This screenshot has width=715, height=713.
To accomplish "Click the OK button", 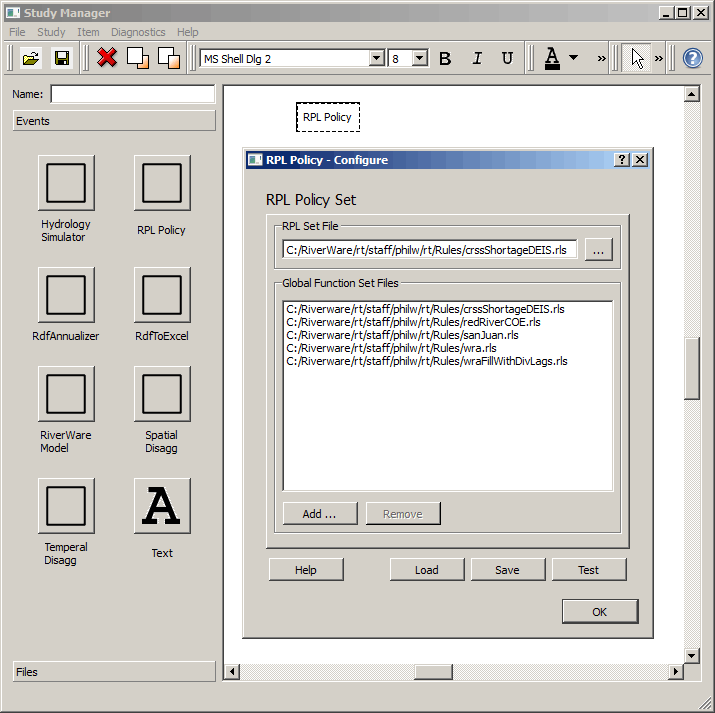I will pyautogui.click(x=600, y=612).
